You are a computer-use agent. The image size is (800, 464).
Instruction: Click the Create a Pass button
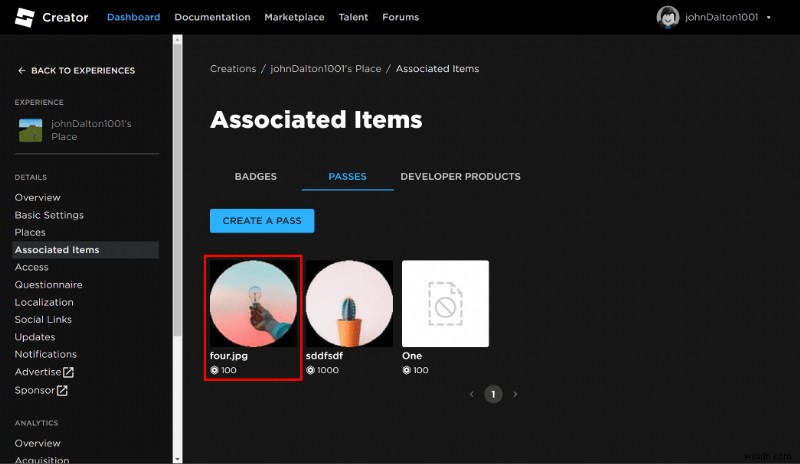262,221
